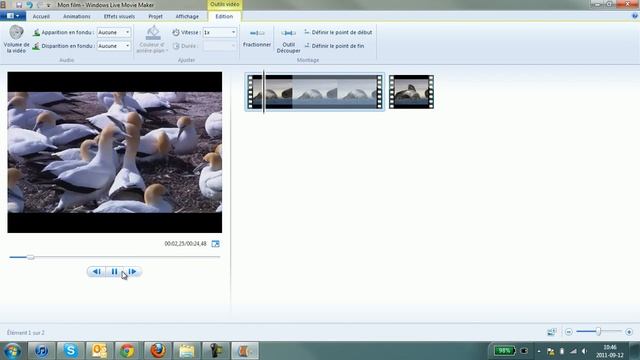Screen dimensions: 640x360
Task: Click Définir le point de fin
Action: pyautogui.click(x=334, y=46)
